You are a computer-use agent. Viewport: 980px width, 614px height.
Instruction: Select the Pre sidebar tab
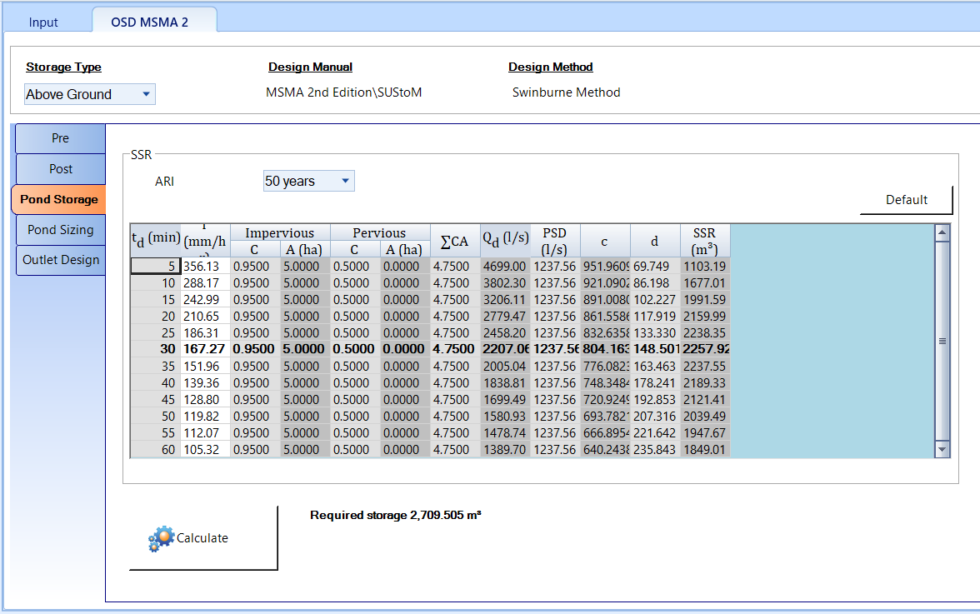pyautogui.click(x=59, y=139)
